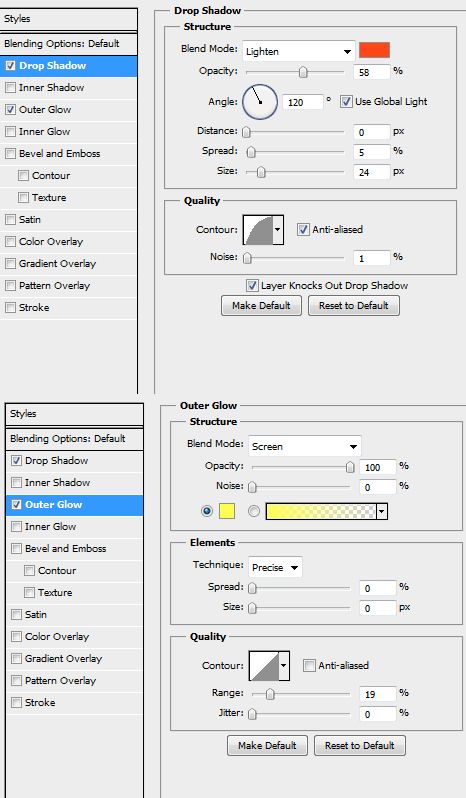Click the Drop Shadow Size slider handle
The image size is (466, 798).
[x=261, y=173]
